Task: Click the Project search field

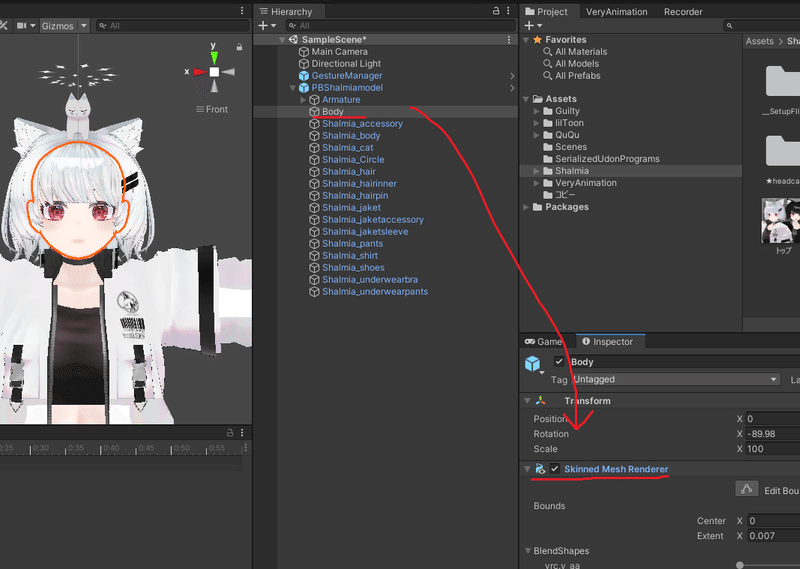Action: tap(761, 26)
